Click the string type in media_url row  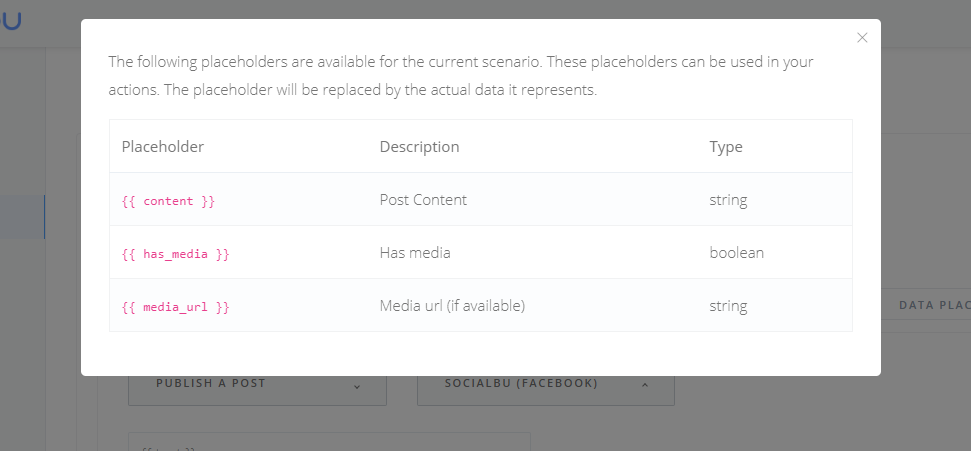point(728,306)
